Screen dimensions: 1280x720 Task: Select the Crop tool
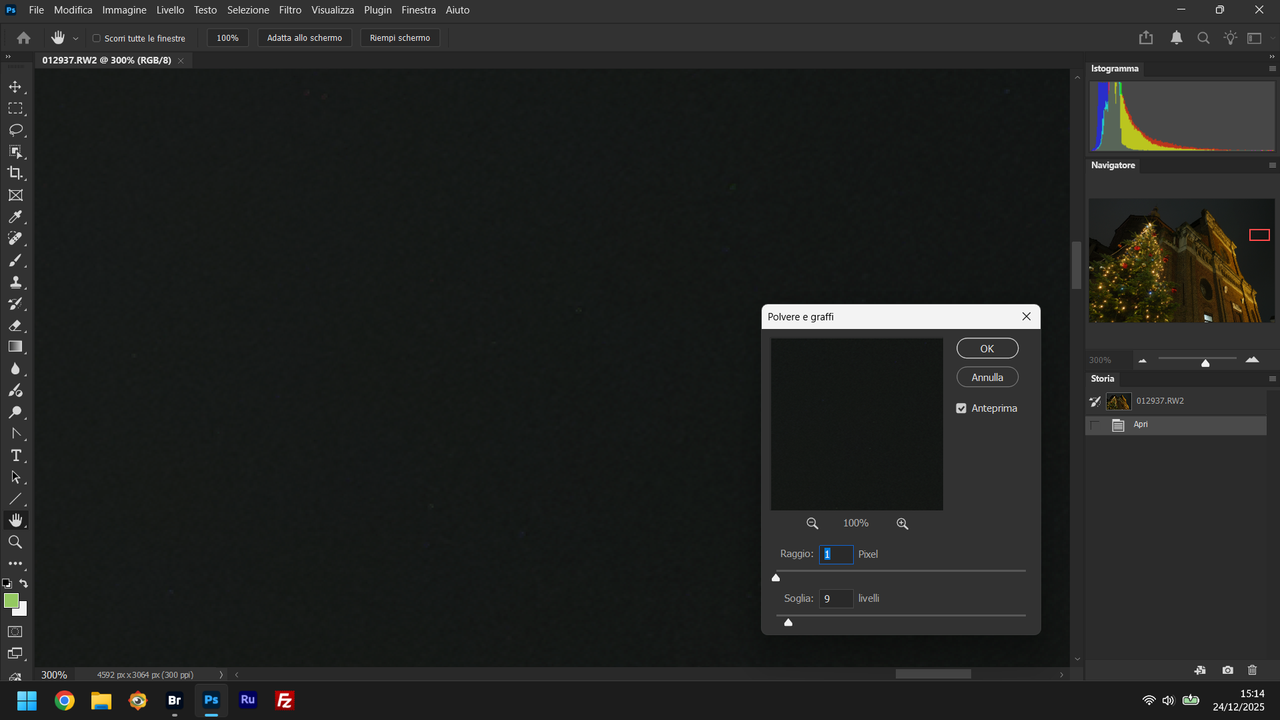point(15,173)
